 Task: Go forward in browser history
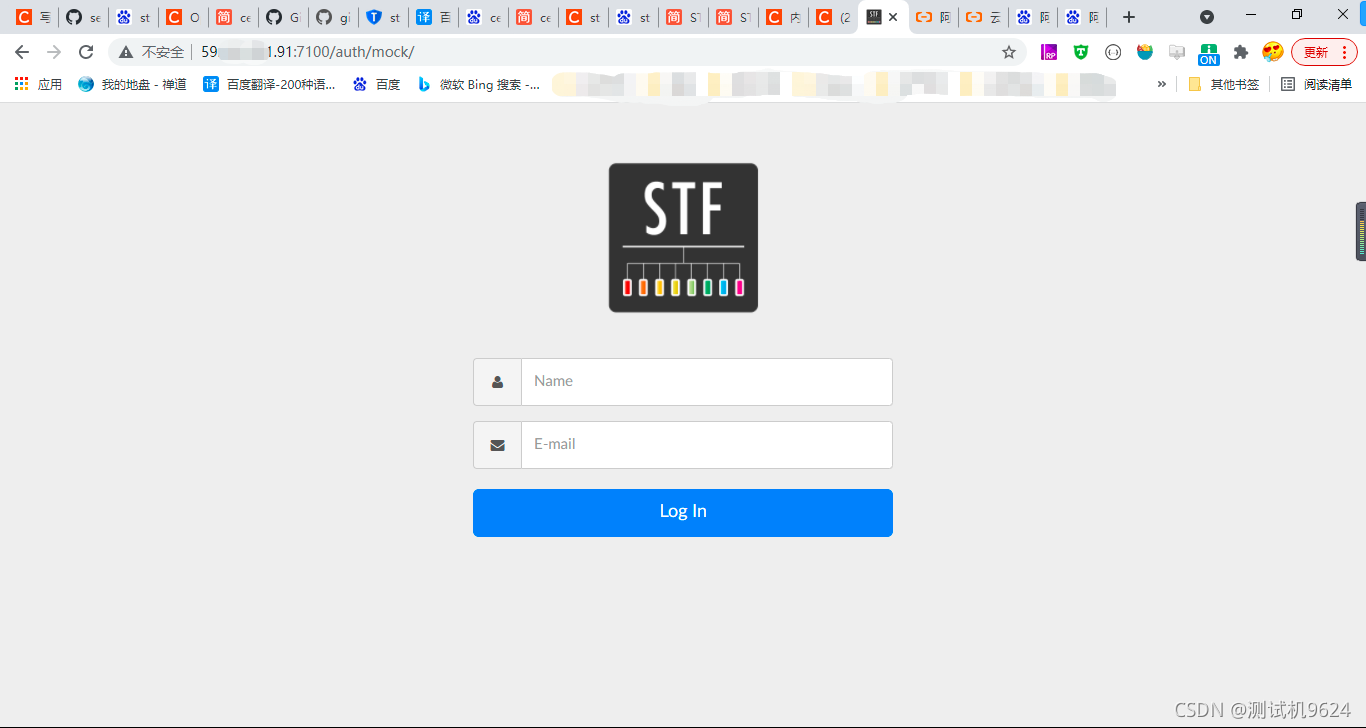[54, 52]
